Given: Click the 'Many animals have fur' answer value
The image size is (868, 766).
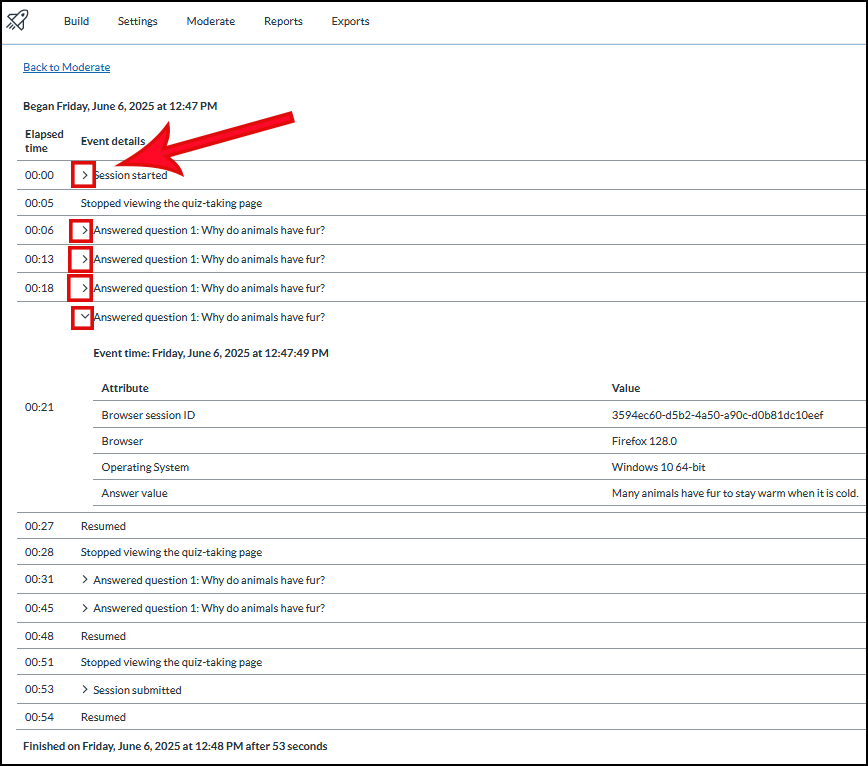Looking at the screenshot, I should tap(735, 493).
